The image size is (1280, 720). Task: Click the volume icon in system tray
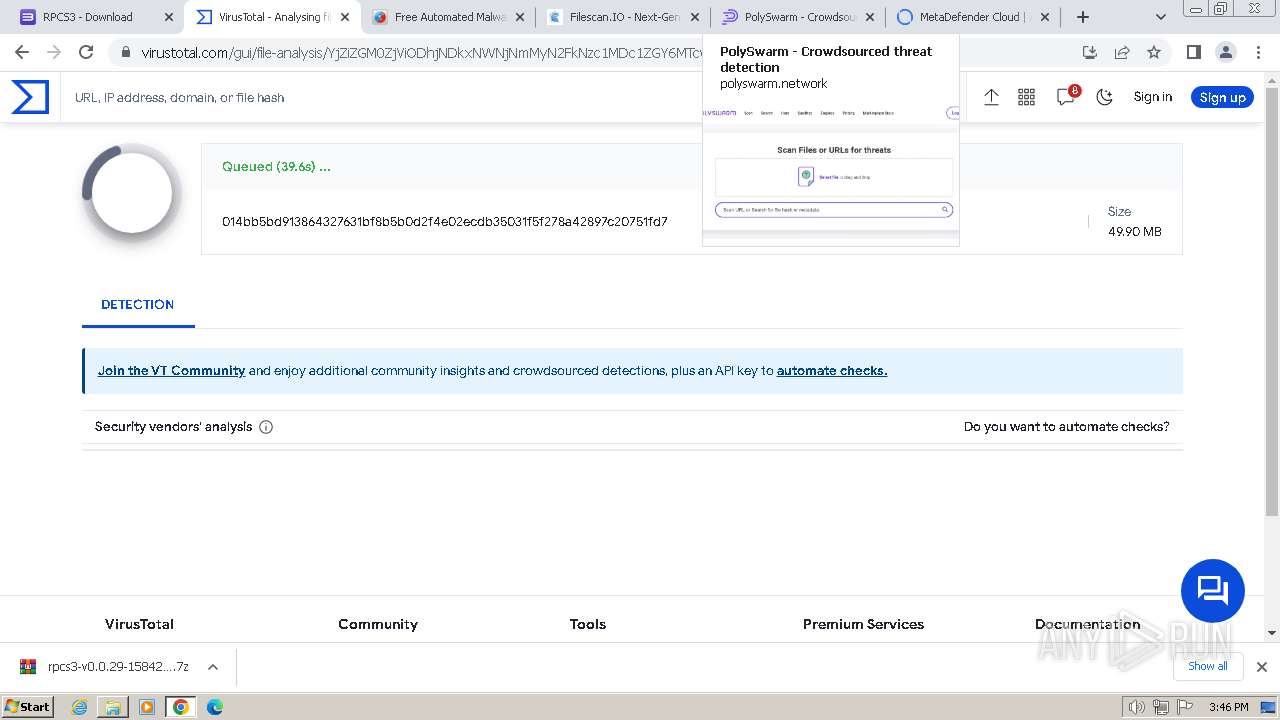(x=1137, y=707)
